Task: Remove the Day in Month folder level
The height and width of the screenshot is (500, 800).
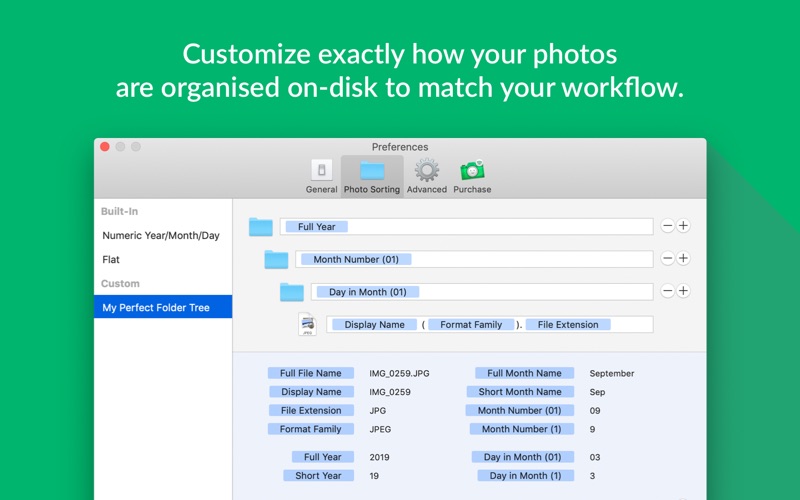Action: click(x=667, y=291)
